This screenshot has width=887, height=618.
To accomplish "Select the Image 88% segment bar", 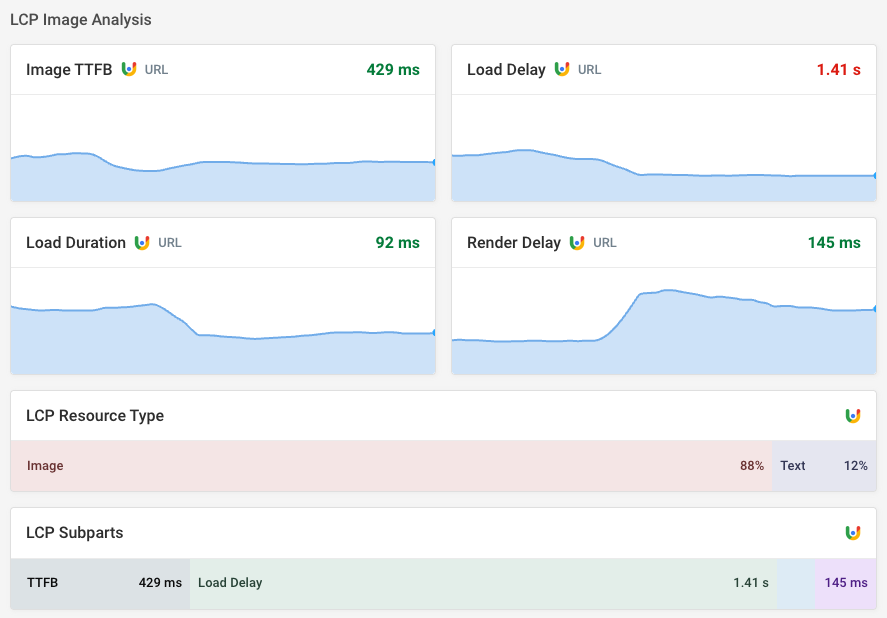I will [390, 466].
